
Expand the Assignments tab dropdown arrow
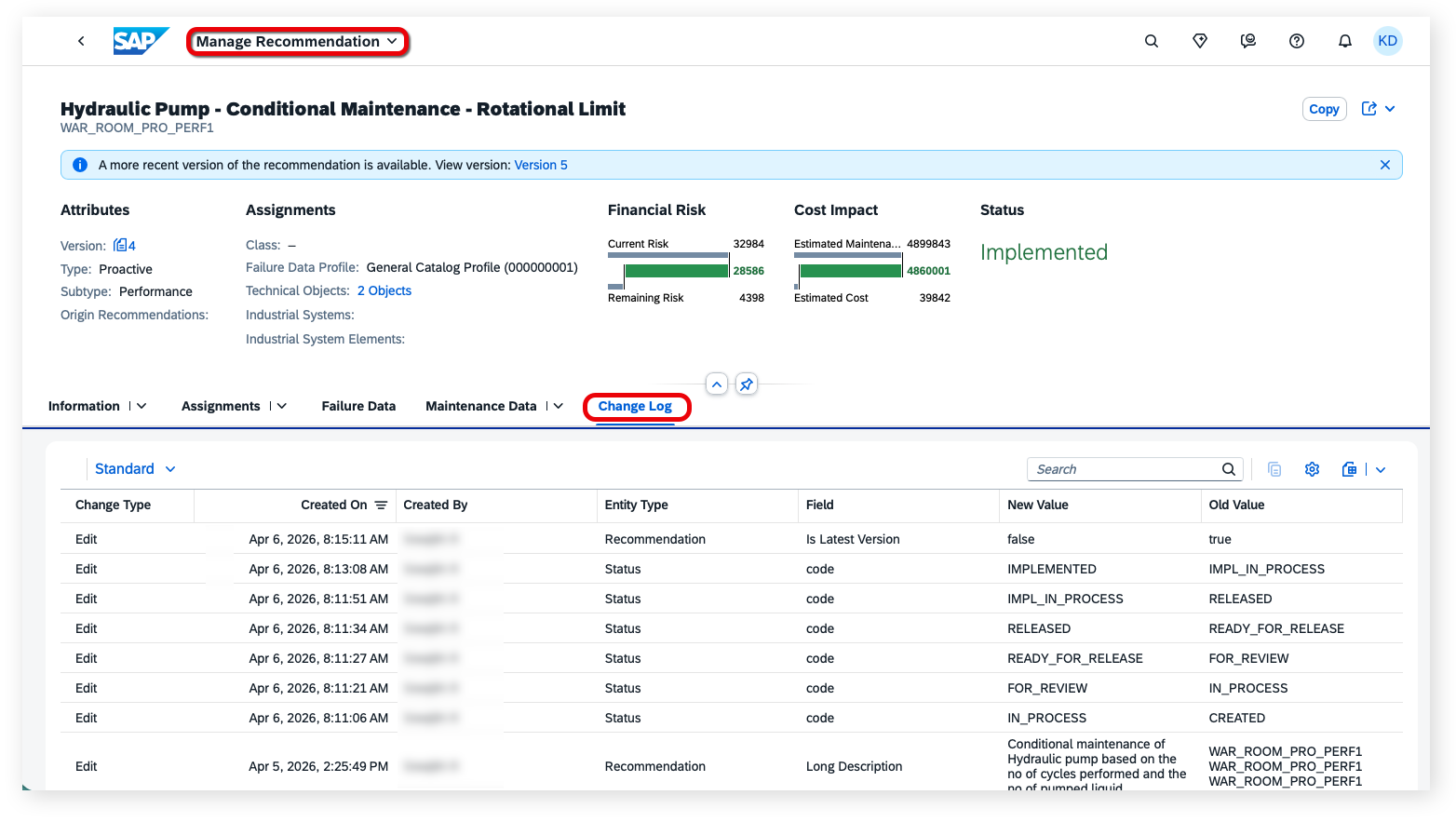point(282,406)
